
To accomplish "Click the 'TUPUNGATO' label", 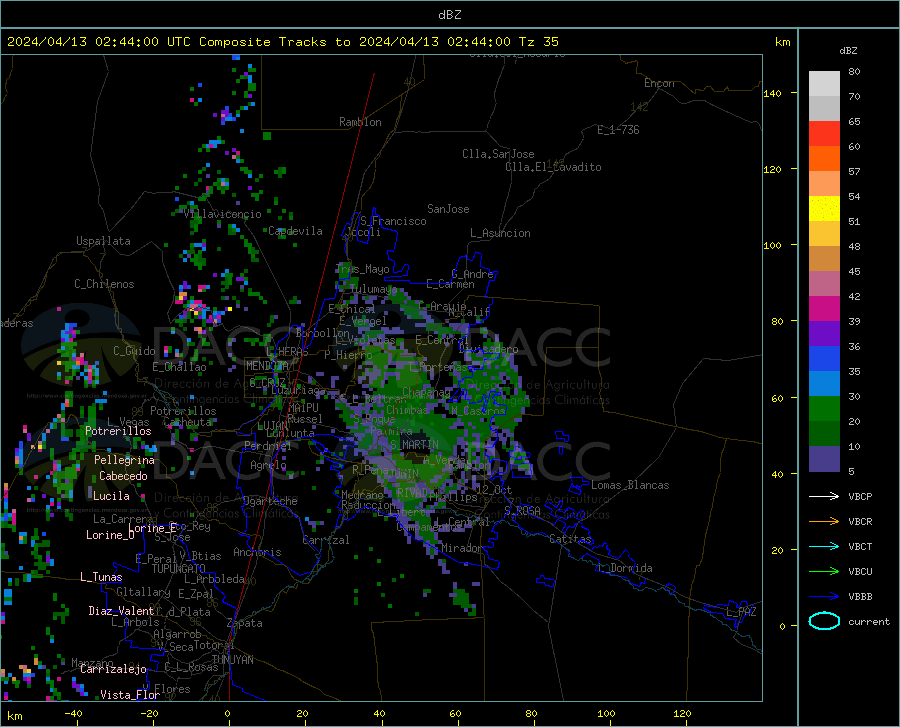I will (x=179, y=569).
